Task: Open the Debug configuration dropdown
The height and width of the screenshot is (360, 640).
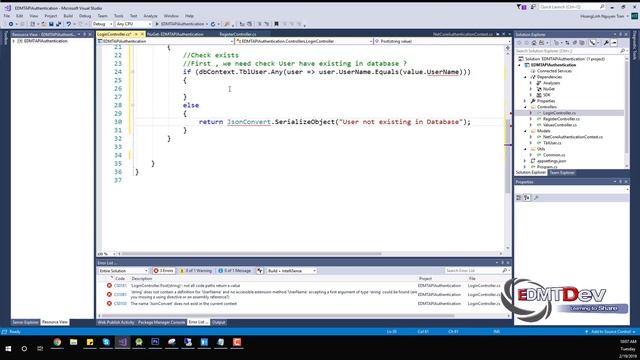Action: pos(102,24)
